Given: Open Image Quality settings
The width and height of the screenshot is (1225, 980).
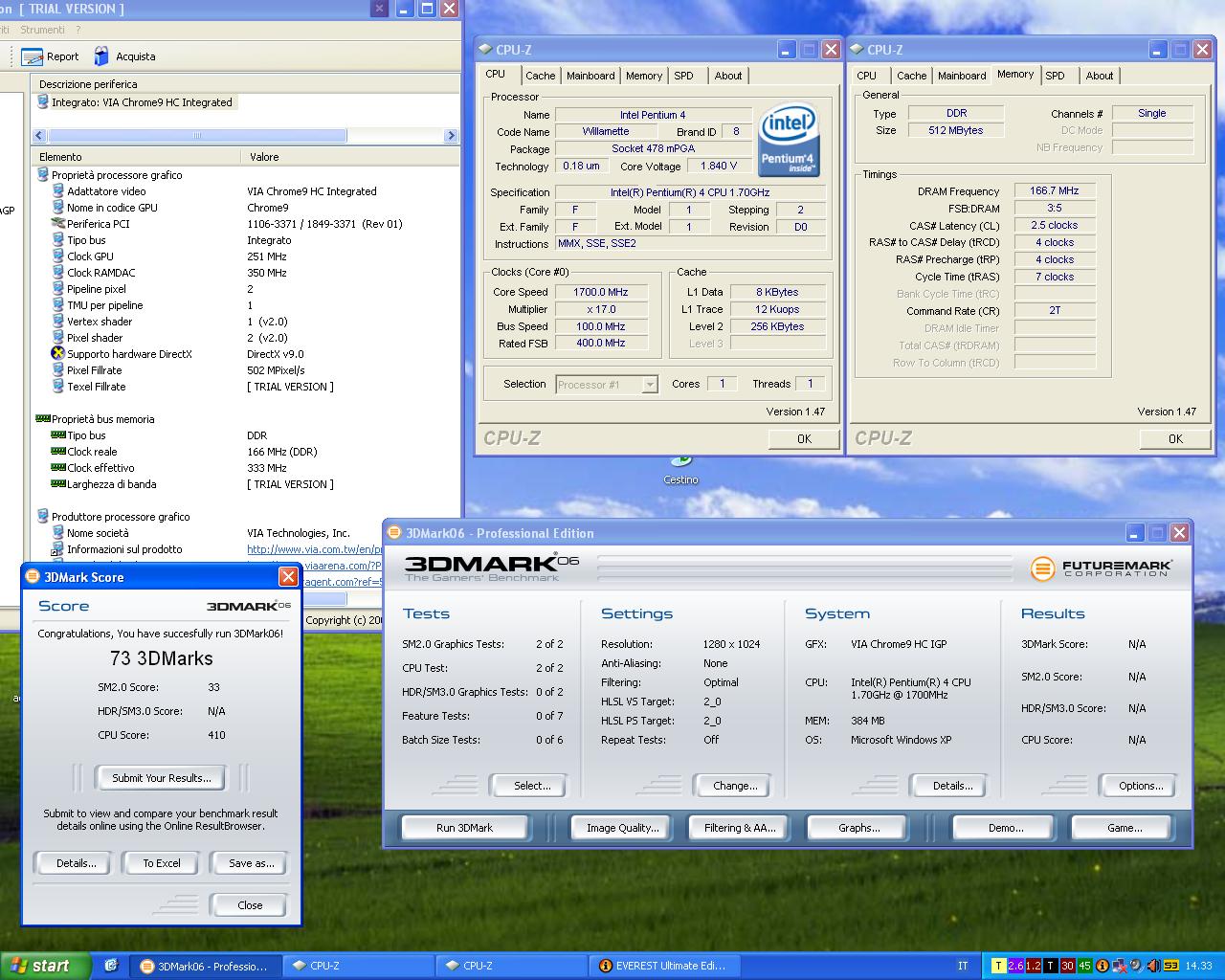Looking at the screenshot, I should 623,828.
